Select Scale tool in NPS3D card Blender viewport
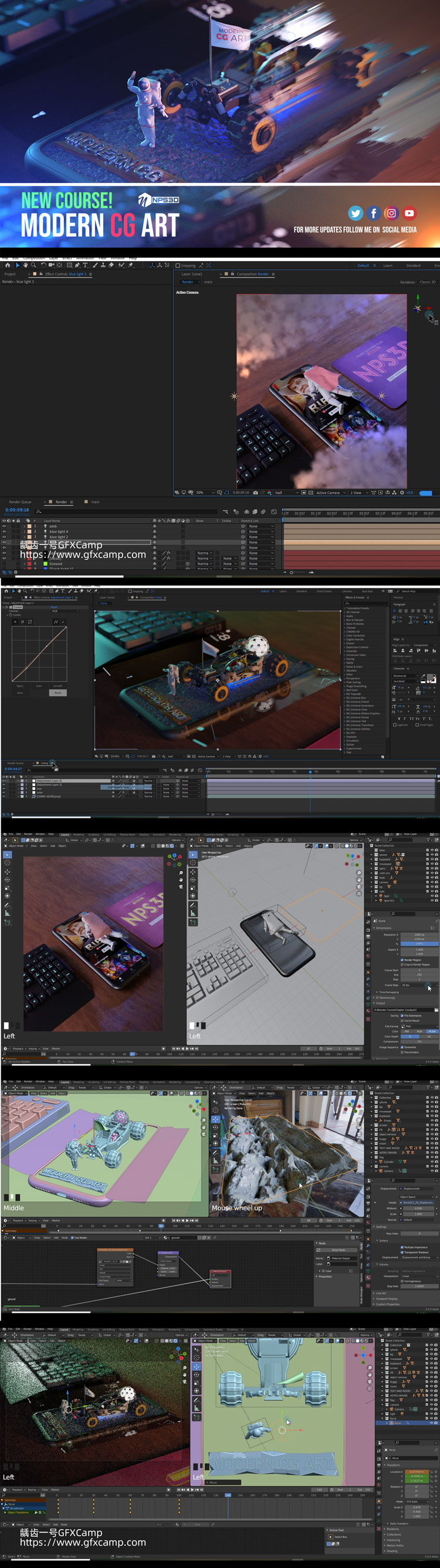Viewport: 440px width, 1568px height. pyautogui.click(x=7, y=888)
